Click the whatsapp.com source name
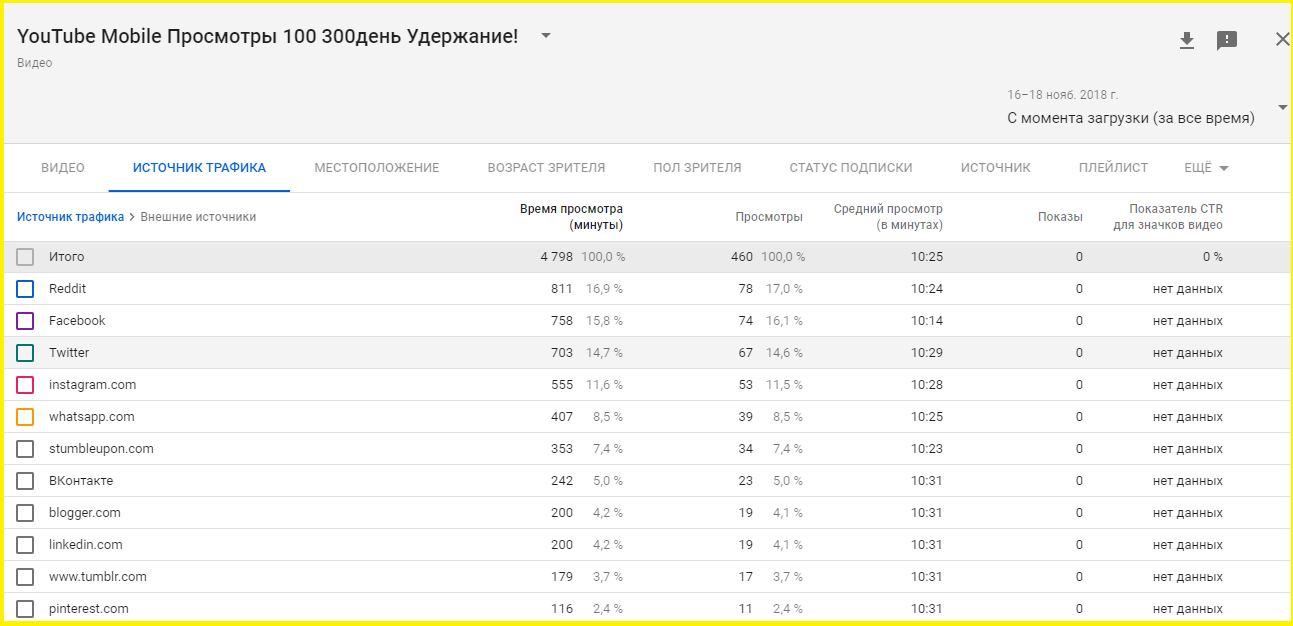 tap(91, 417)
